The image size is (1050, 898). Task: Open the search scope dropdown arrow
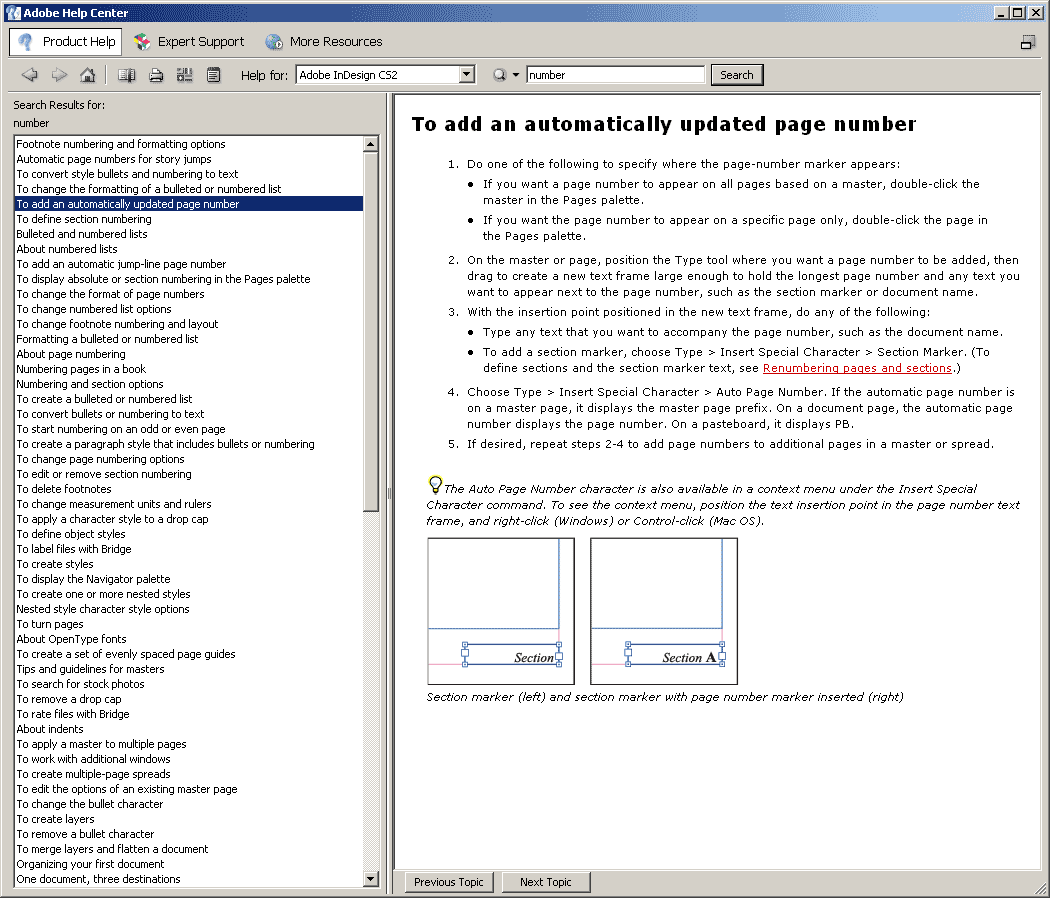pos(516,75)
